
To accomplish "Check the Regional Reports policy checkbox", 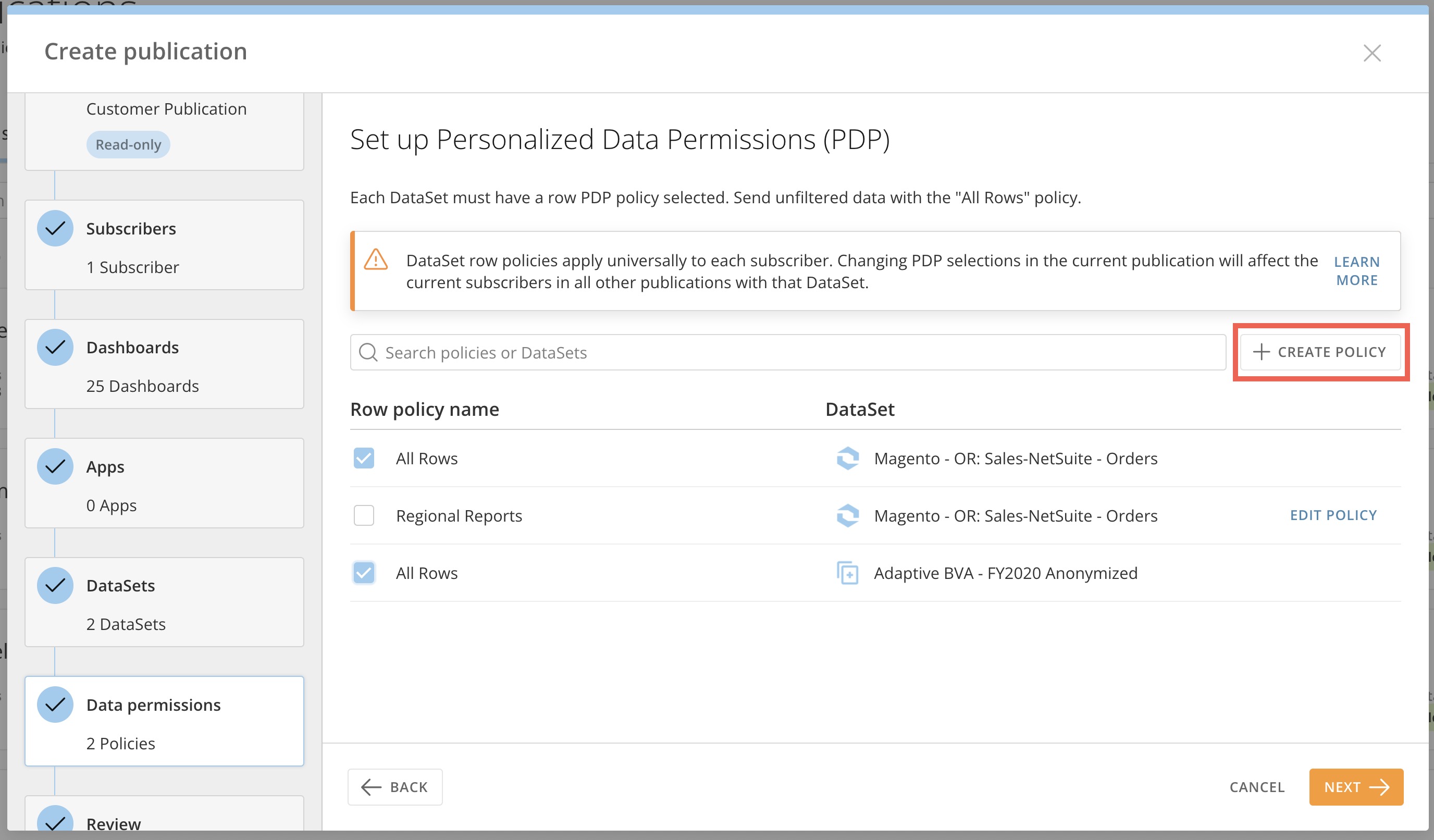I will [364, 515].
